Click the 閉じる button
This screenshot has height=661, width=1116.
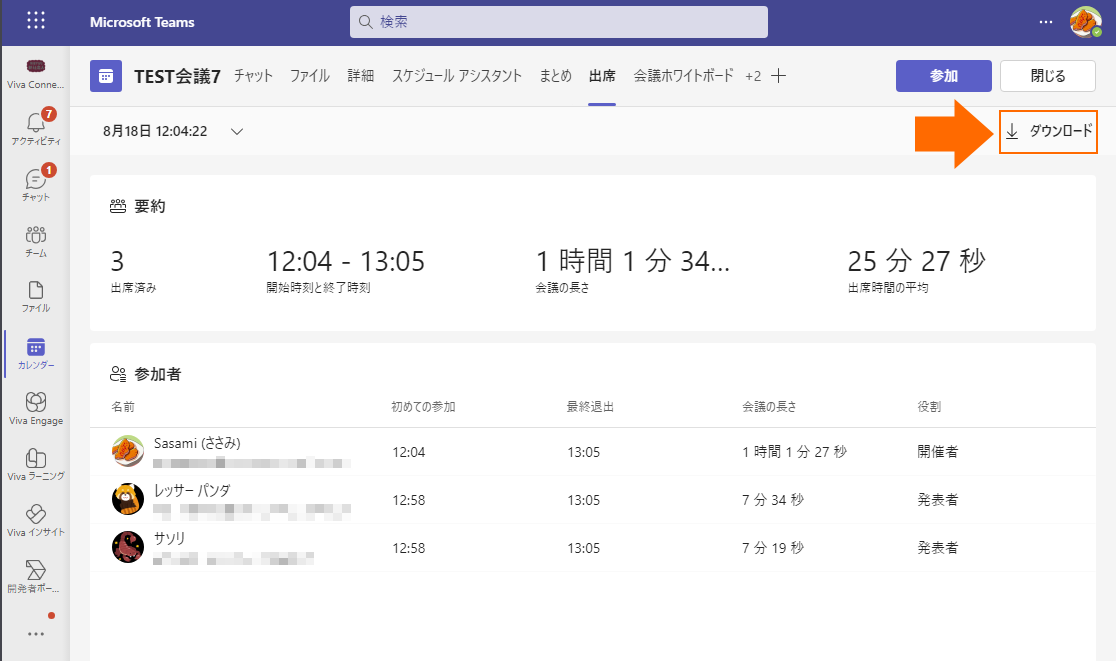[1048, 76]
